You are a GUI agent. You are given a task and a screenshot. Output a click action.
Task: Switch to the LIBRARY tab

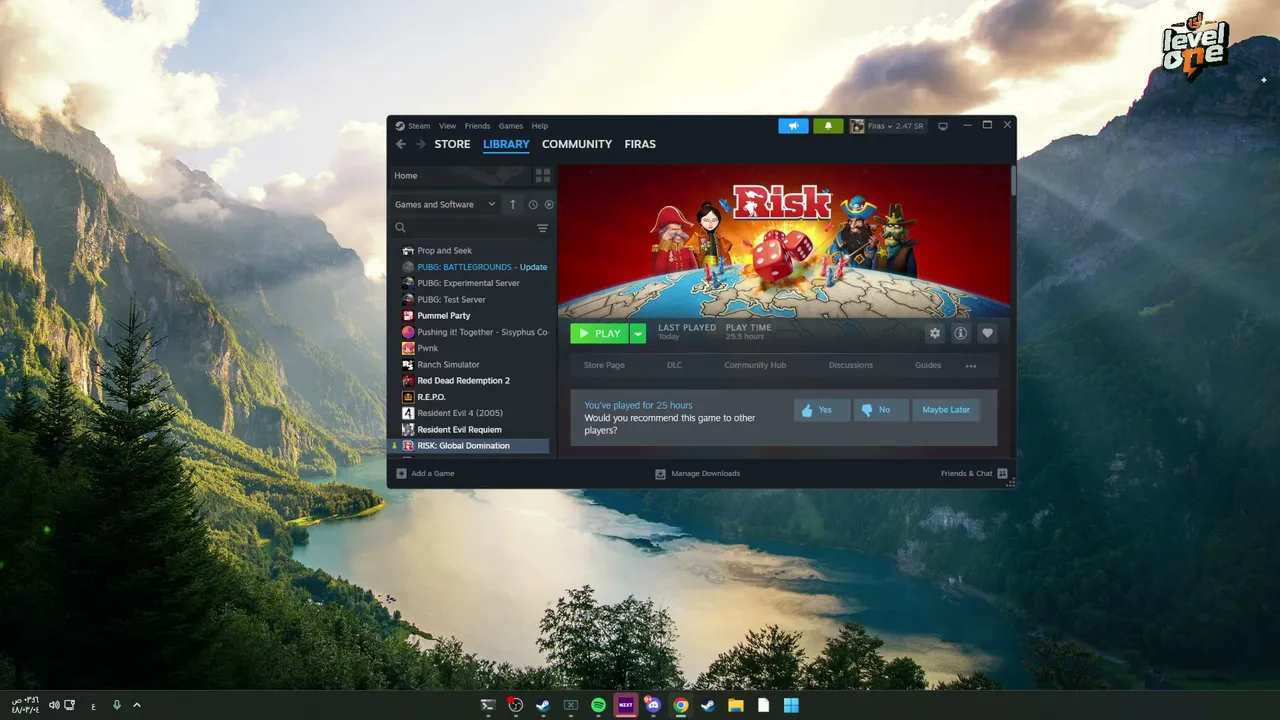[506, 144]
